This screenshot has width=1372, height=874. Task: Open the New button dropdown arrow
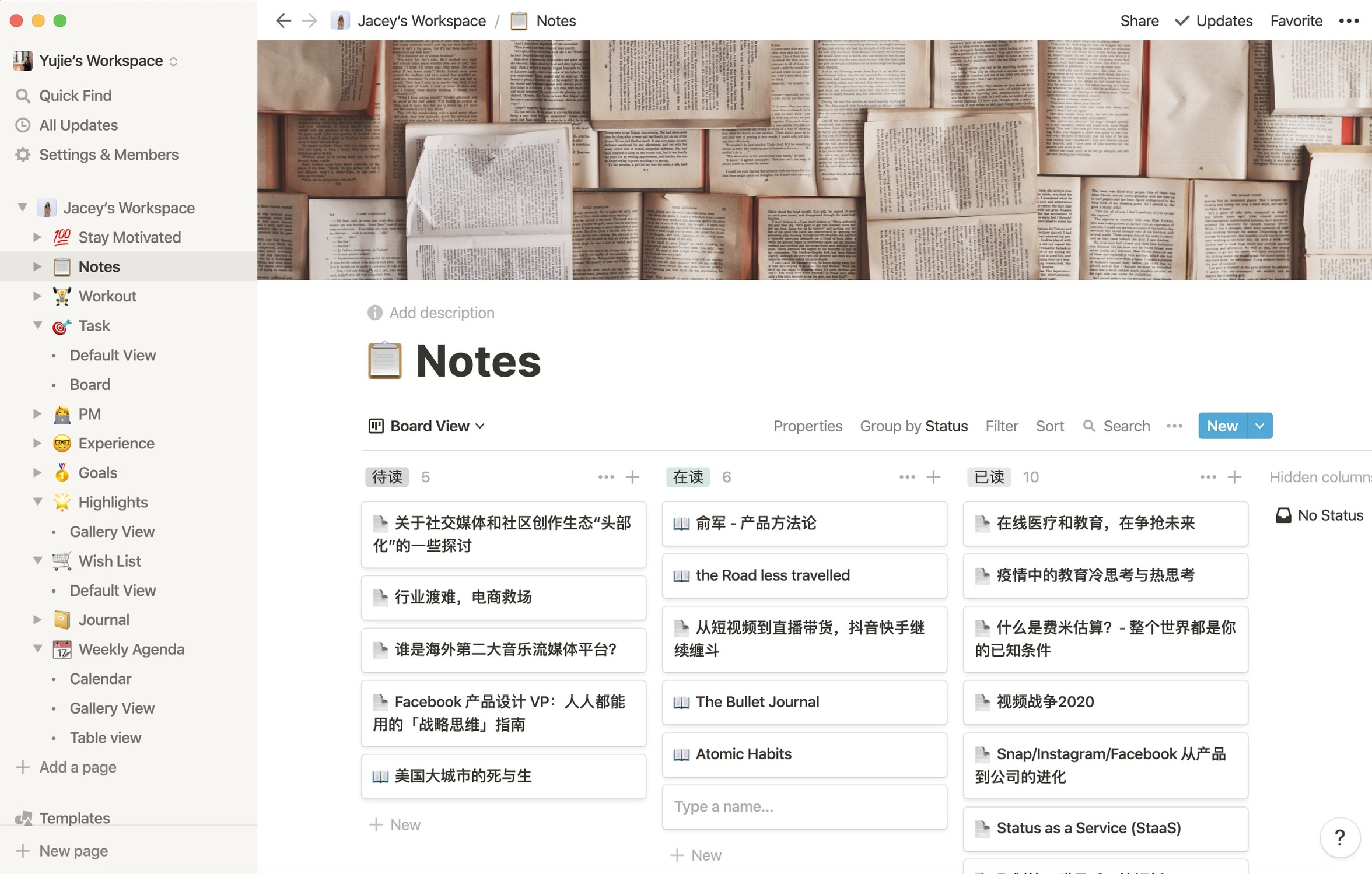click(x=1259, y=426)
